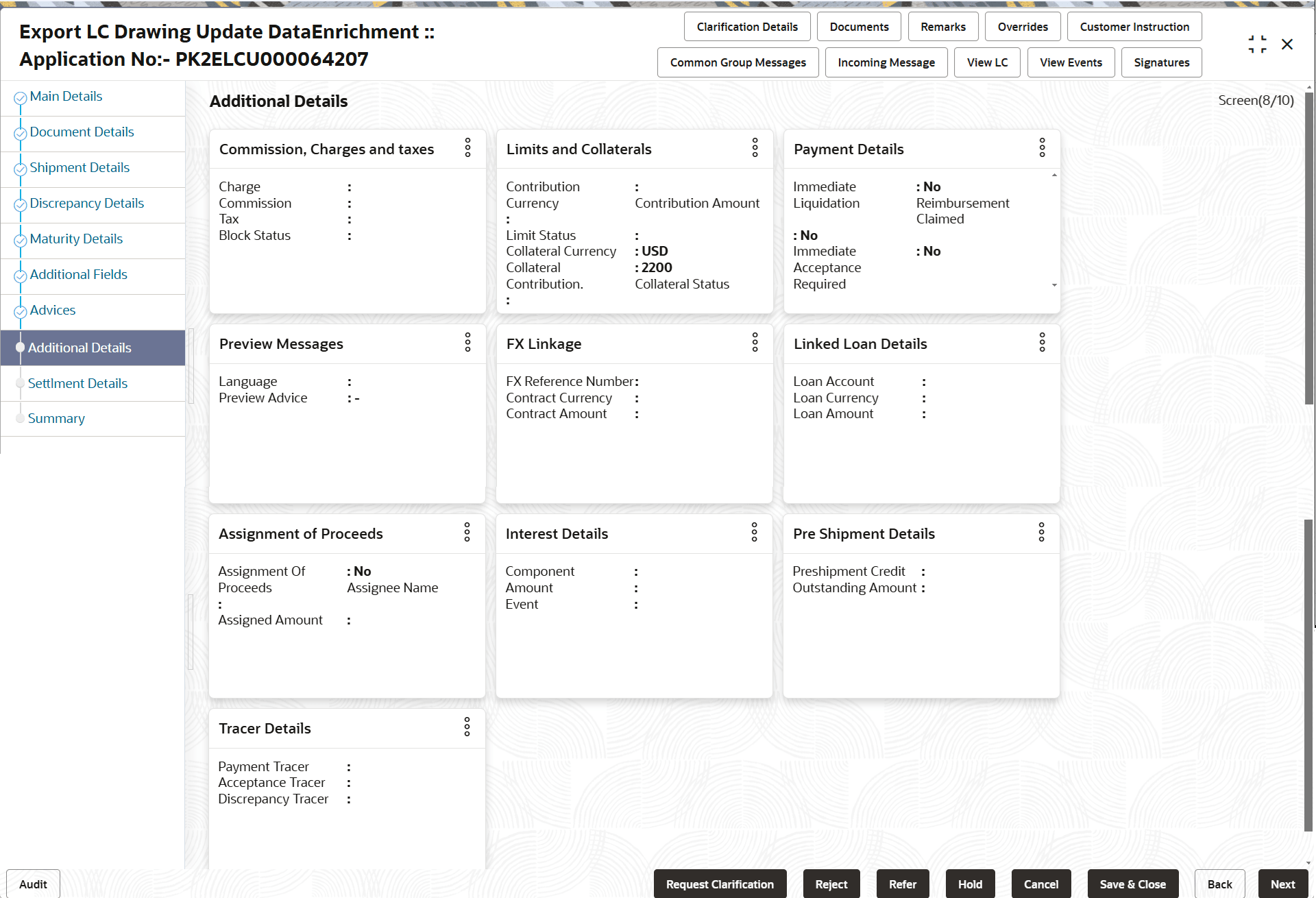Open Pre Shipment Details options menu
Image resolution: width=1316 pixels, height=898 pixels.
pyautogui.click(x=1041, y=533)
